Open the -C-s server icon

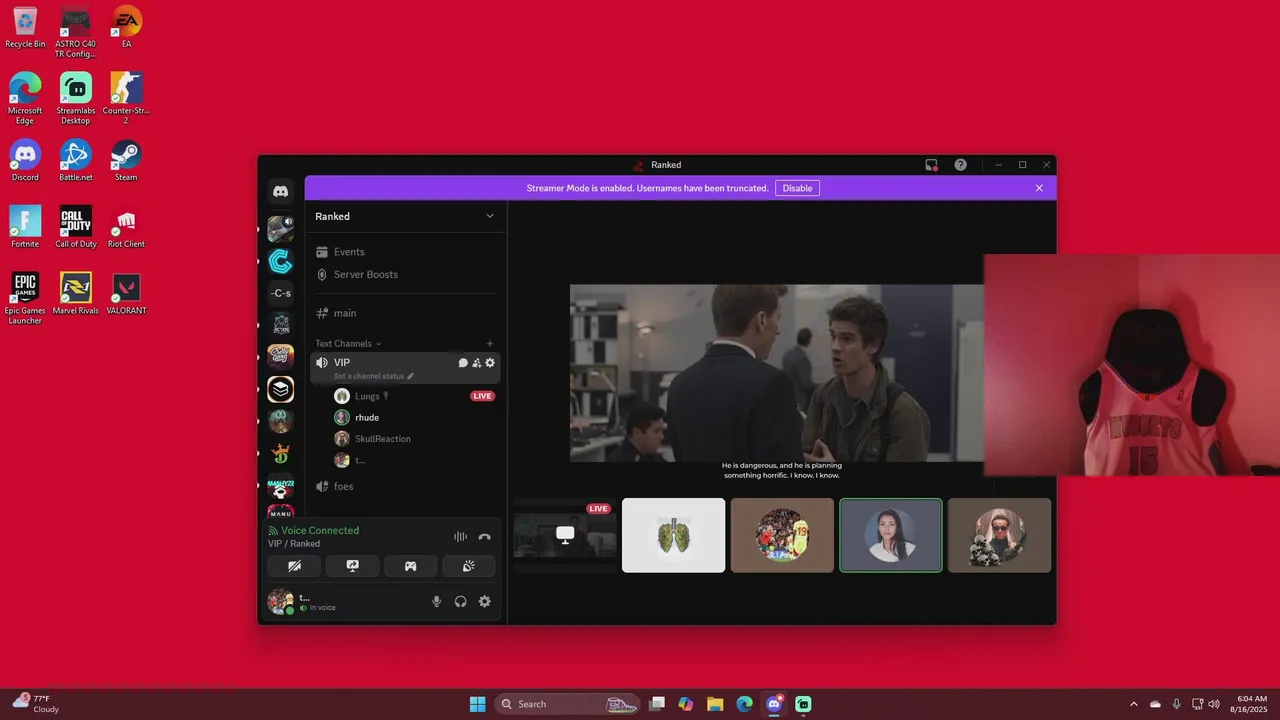coord(281,293)
